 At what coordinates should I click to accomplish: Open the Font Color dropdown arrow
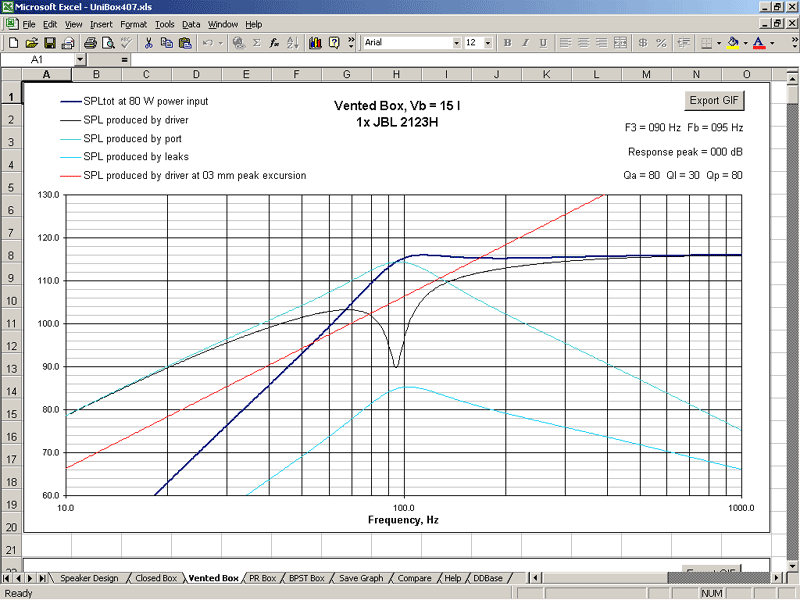tap(772, 43)
